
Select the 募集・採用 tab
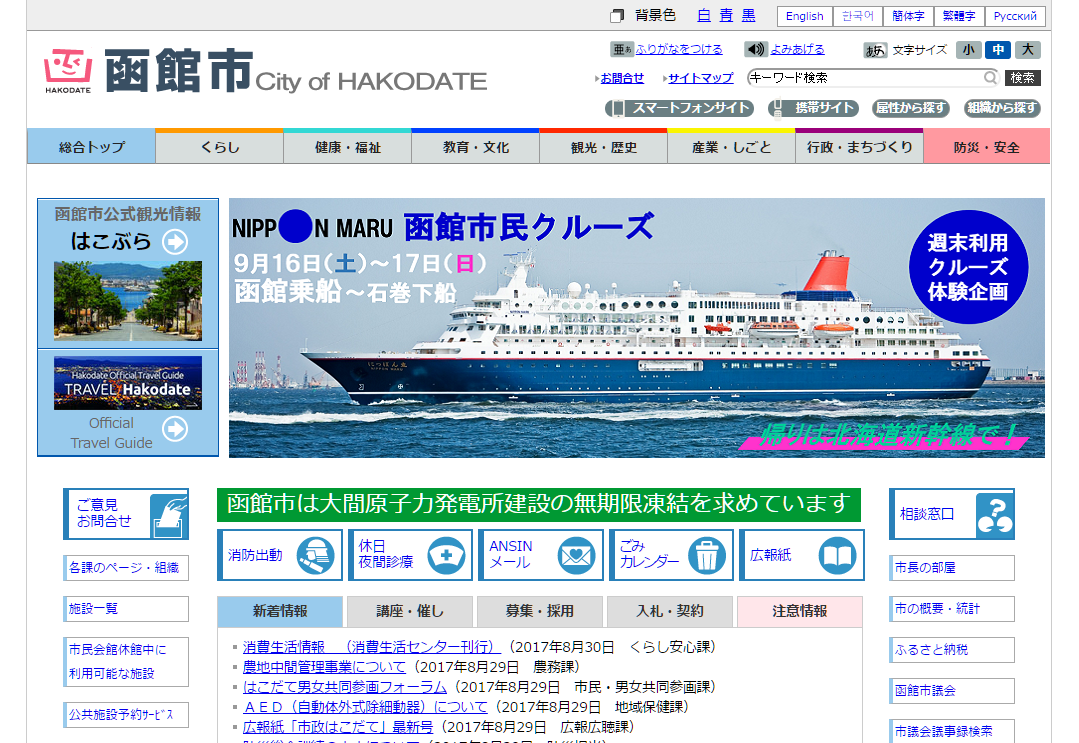pos(540,611)
